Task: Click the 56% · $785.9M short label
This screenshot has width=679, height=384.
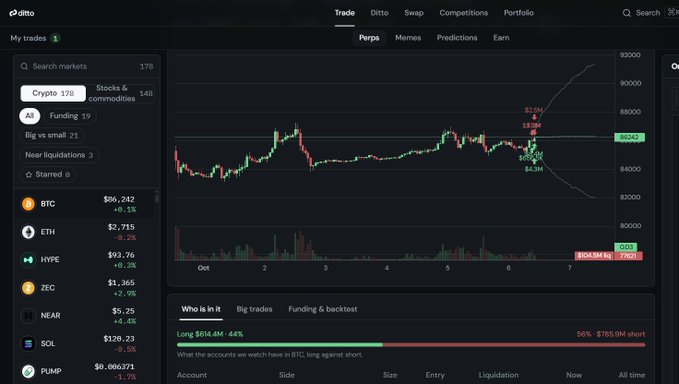Action: (x=611, y=334)
